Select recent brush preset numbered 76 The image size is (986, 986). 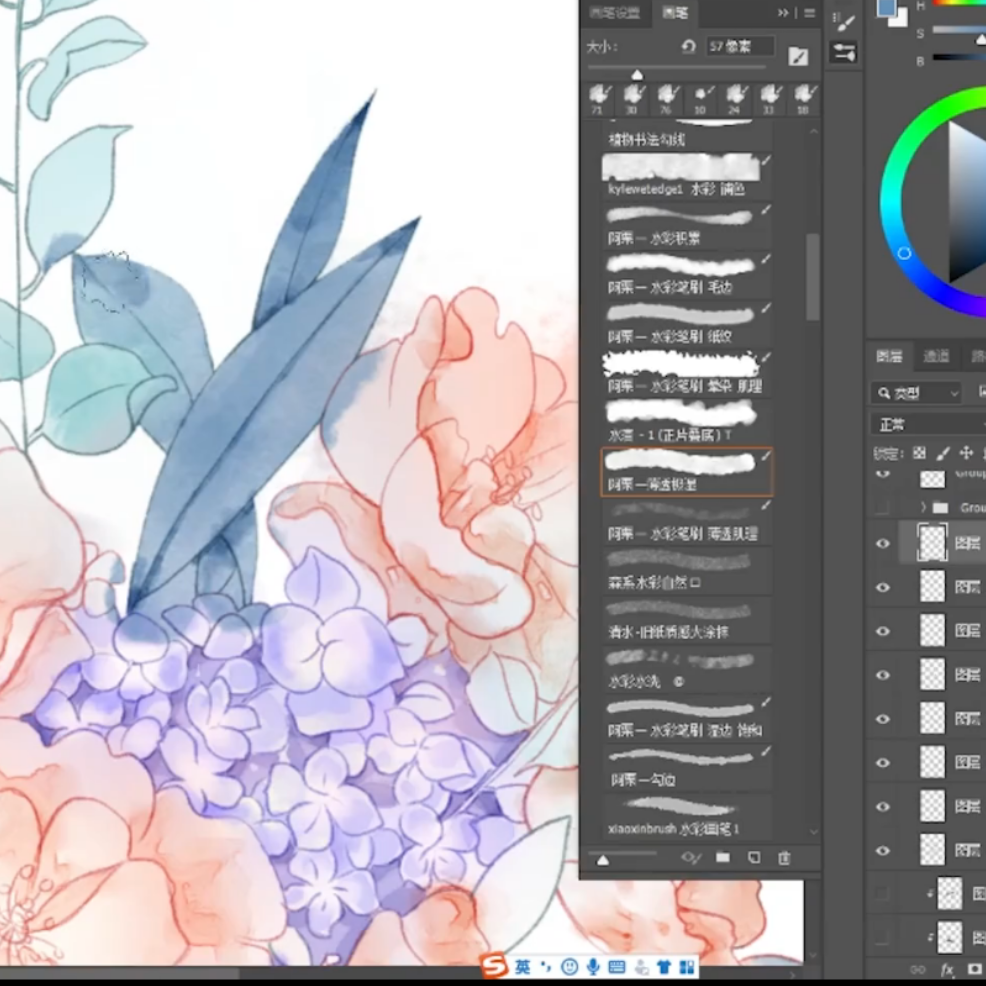(x=667, y=99)
